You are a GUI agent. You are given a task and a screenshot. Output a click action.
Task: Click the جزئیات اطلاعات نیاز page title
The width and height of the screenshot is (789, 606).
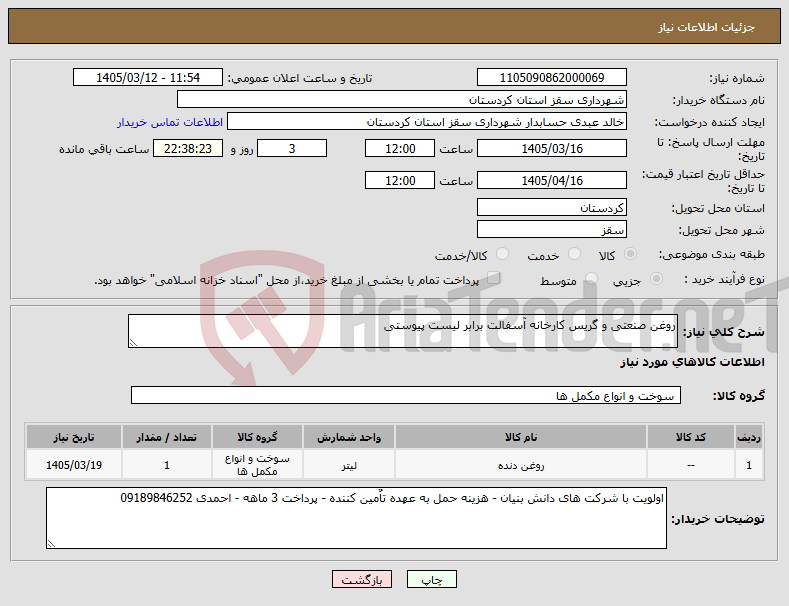coord(706,27)
